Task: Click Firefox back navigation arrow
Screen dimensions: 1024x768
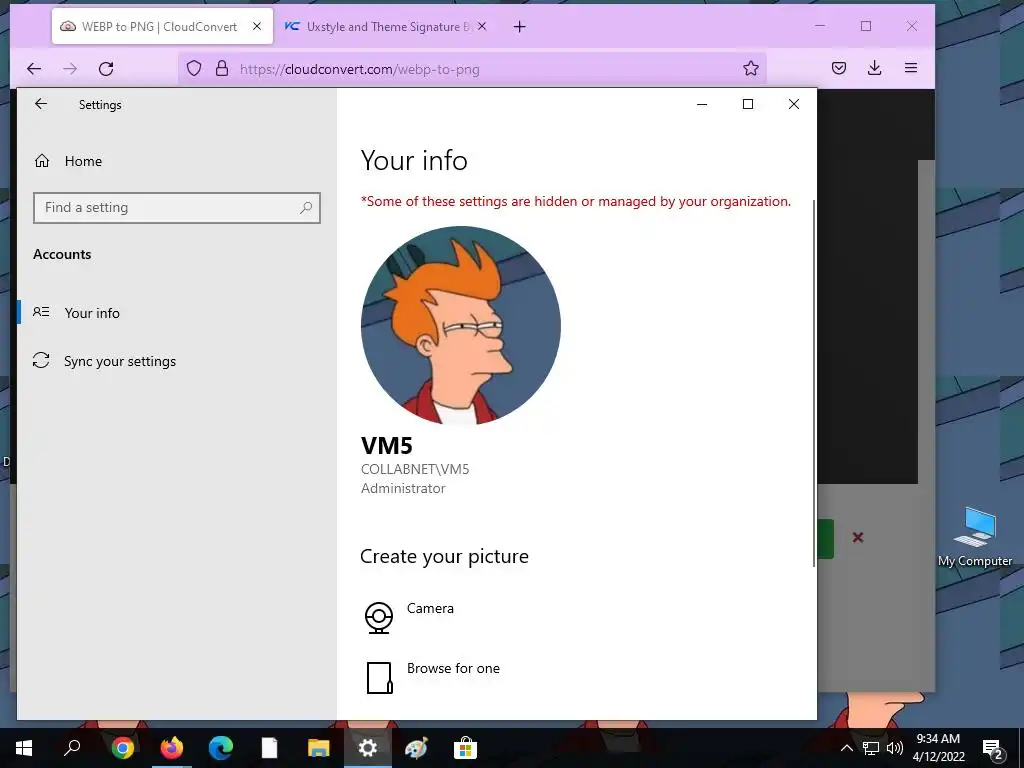Action: (34, 69)
